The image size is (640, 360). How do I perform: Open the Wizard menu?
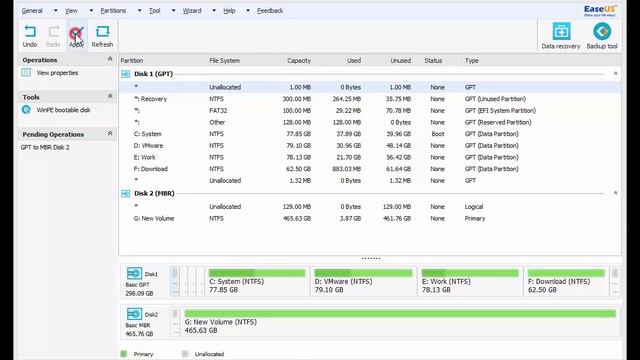tap(192, 11)
